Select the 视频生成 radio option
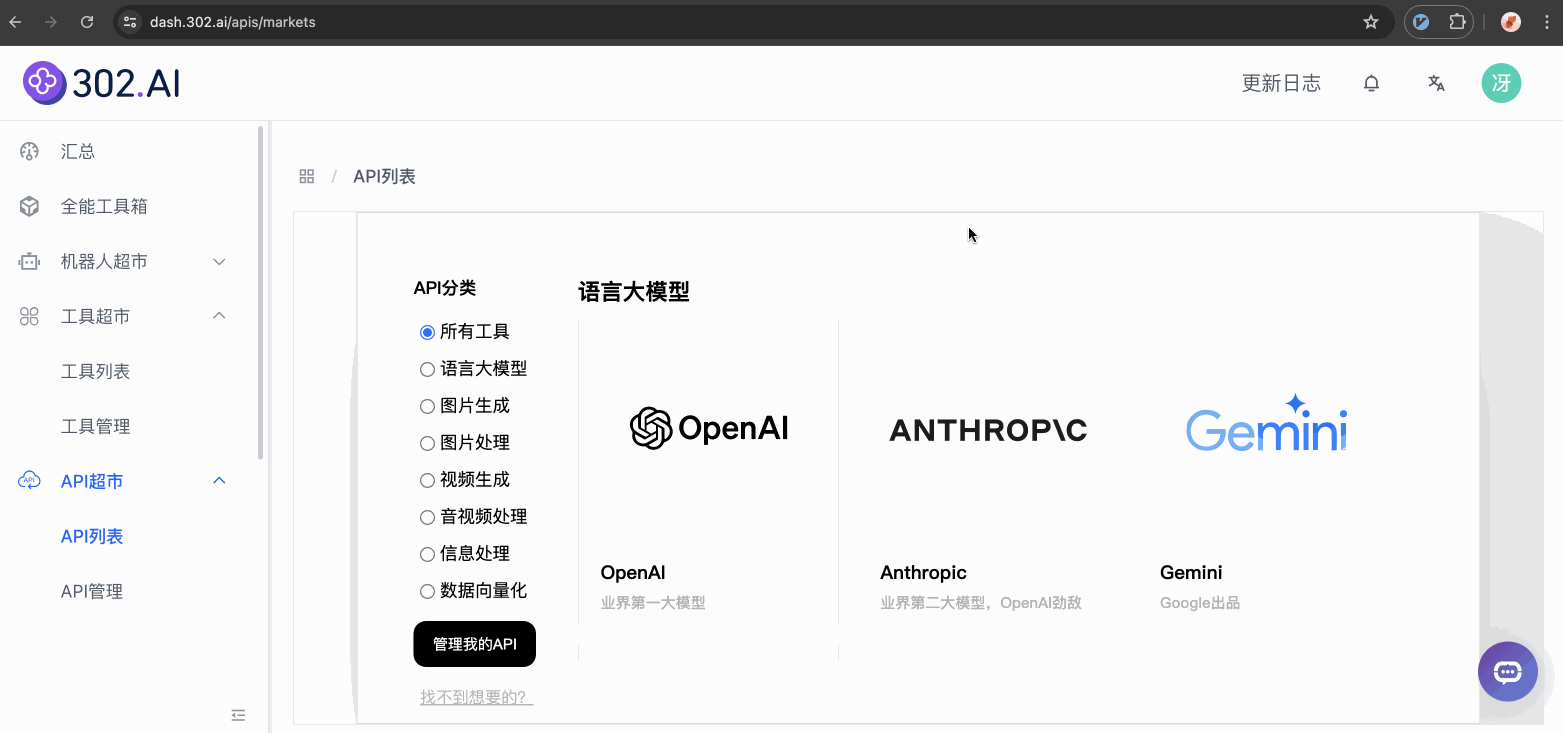 point(427,480)
